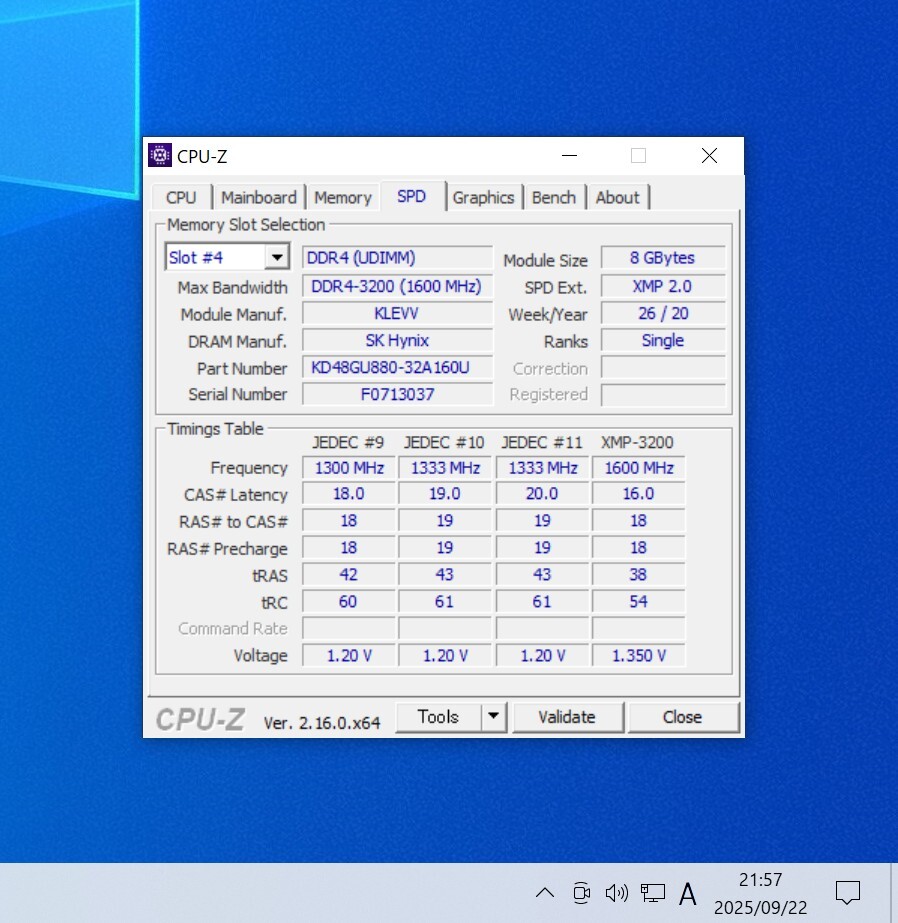Open the Tools dropdown arrow
This screenshot has width=898, height=923.
tap(494, 716)
